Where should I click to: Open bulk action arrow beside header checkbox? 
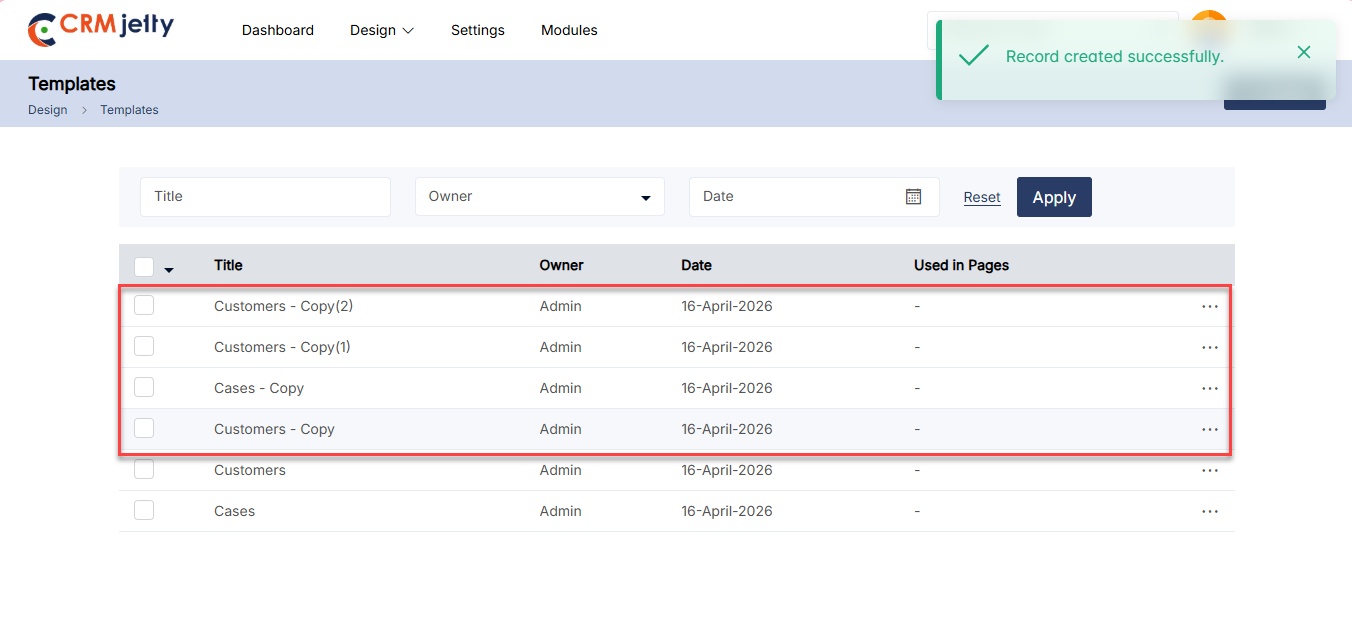coord(169,270)
